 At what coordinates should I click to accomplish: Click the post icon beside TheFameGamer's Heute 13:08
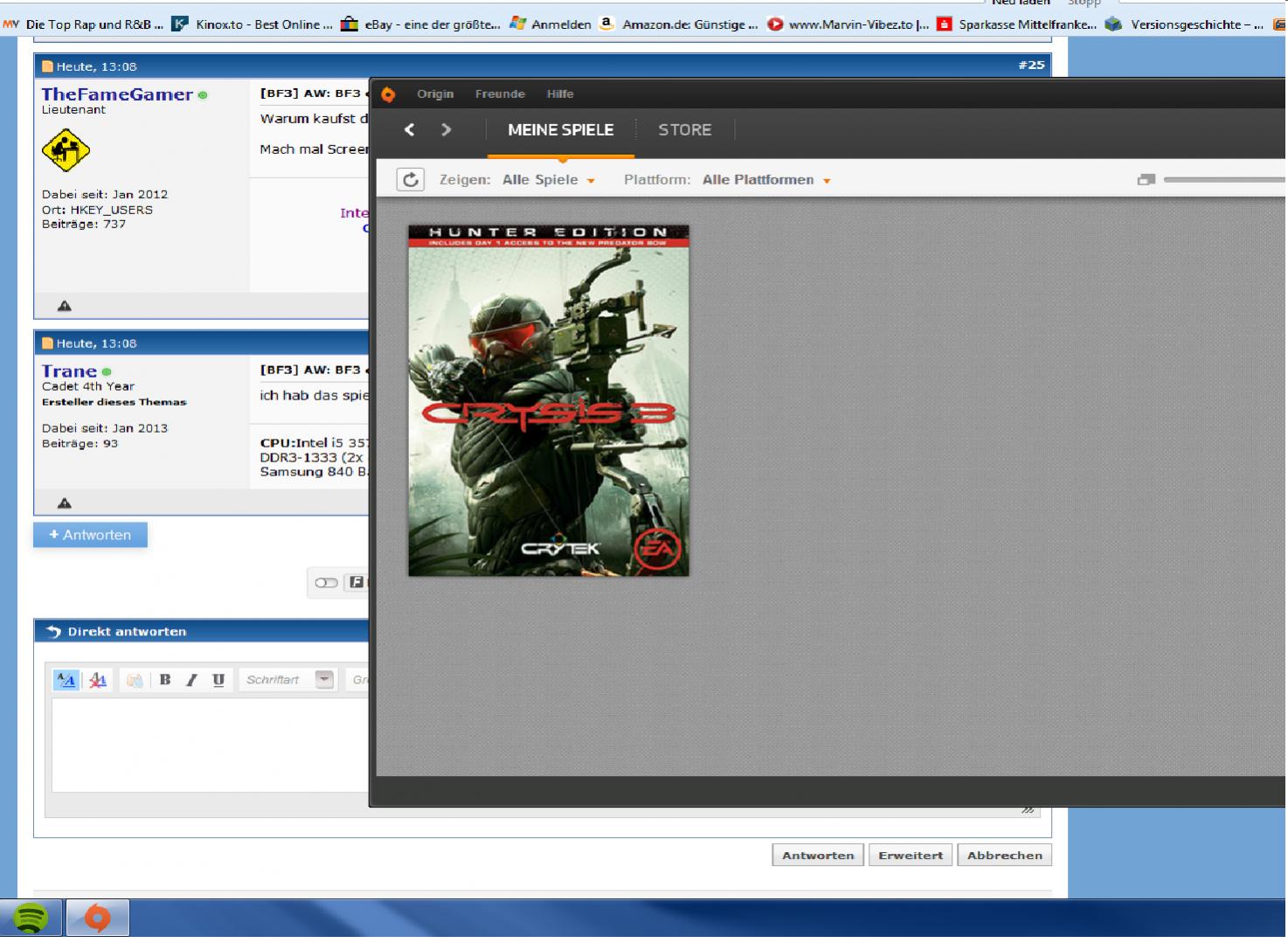48,66
